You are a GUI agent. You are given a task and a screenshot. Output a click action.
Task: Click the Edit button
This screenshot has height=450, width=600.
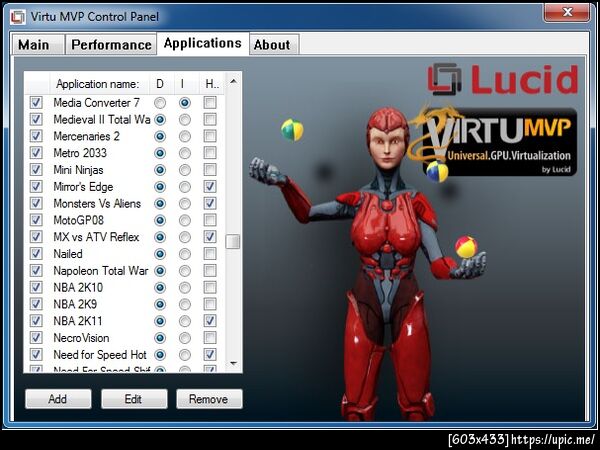click(x=134, y=399)
